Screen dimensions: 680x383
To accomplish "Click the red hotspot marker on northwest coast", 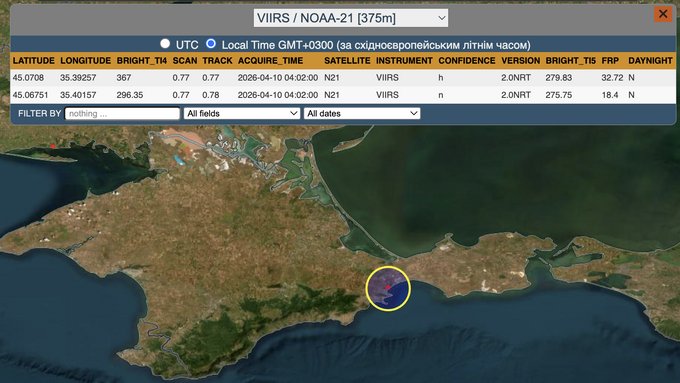I will 53,146.
